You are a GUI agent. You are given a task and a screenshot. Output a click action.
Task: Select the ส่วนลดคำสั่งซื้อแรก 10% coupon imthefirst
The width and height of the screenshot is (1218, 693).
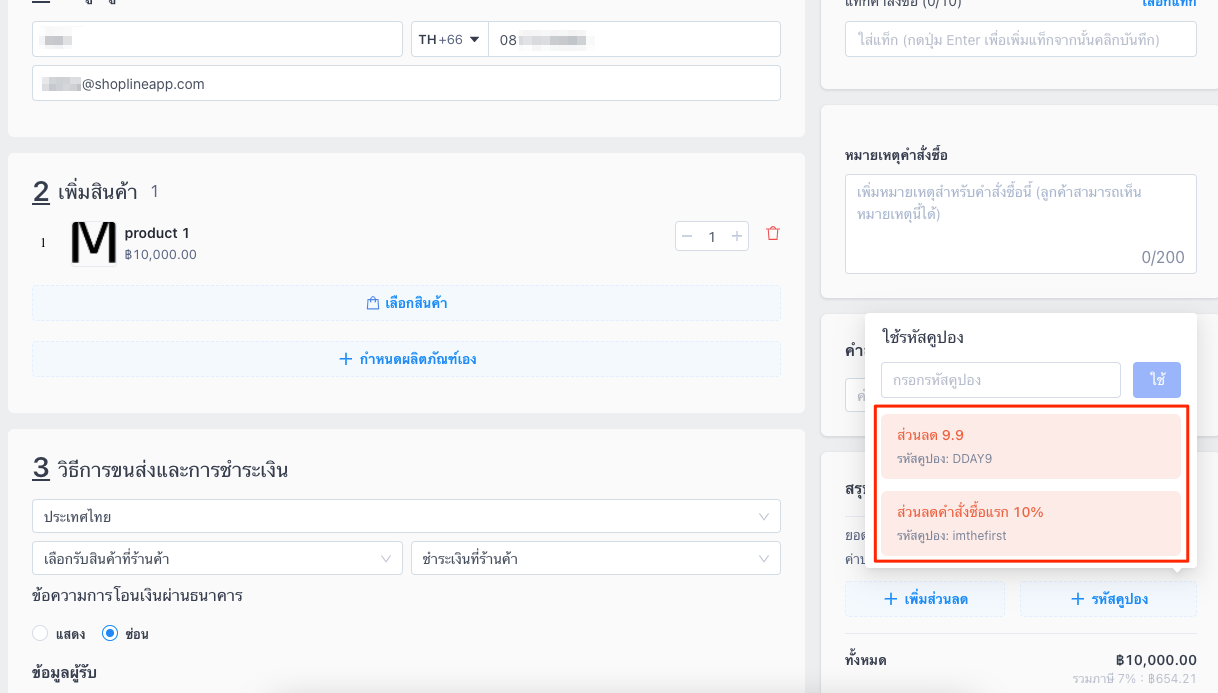click(x=1031, y=523)
